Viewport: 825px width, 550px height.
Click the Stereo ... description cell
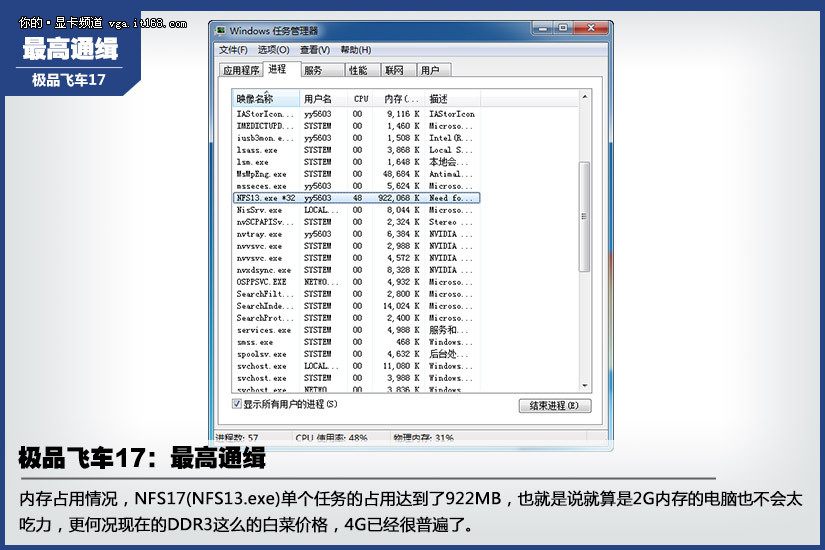pos(450,222)
